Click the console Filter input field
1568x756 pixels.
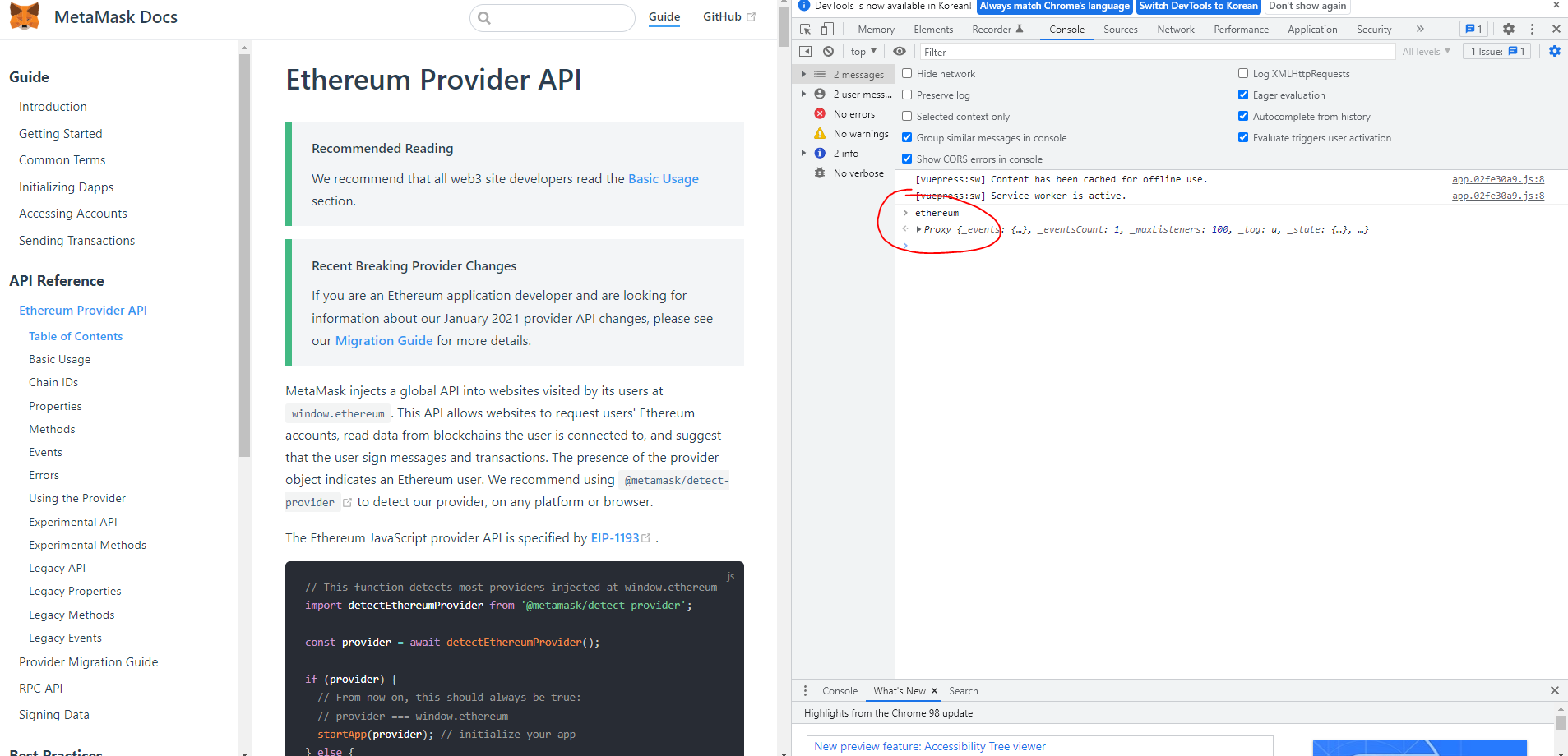(x=1157, y=52)
